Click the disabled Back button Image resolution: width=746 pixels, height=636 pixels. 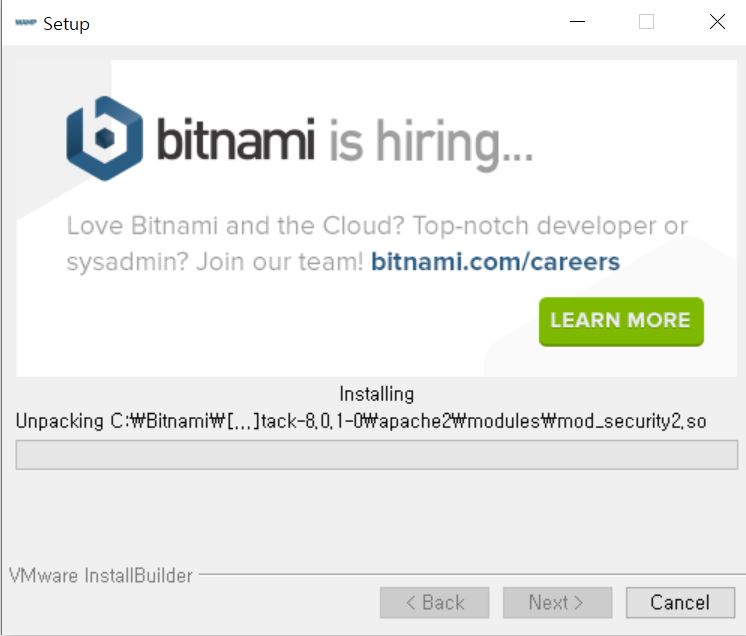(434, 603)
